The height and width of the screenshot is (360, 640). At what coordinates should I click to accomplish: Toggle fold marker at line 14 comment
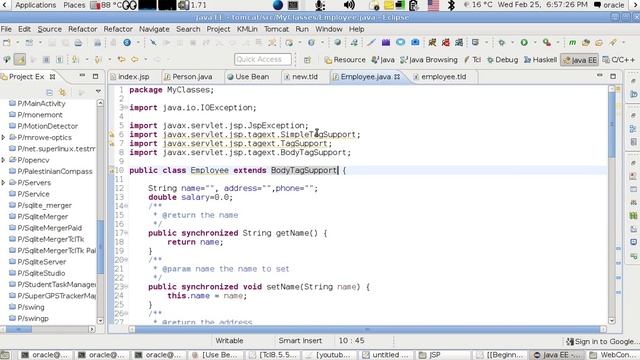tap(126, 206)
